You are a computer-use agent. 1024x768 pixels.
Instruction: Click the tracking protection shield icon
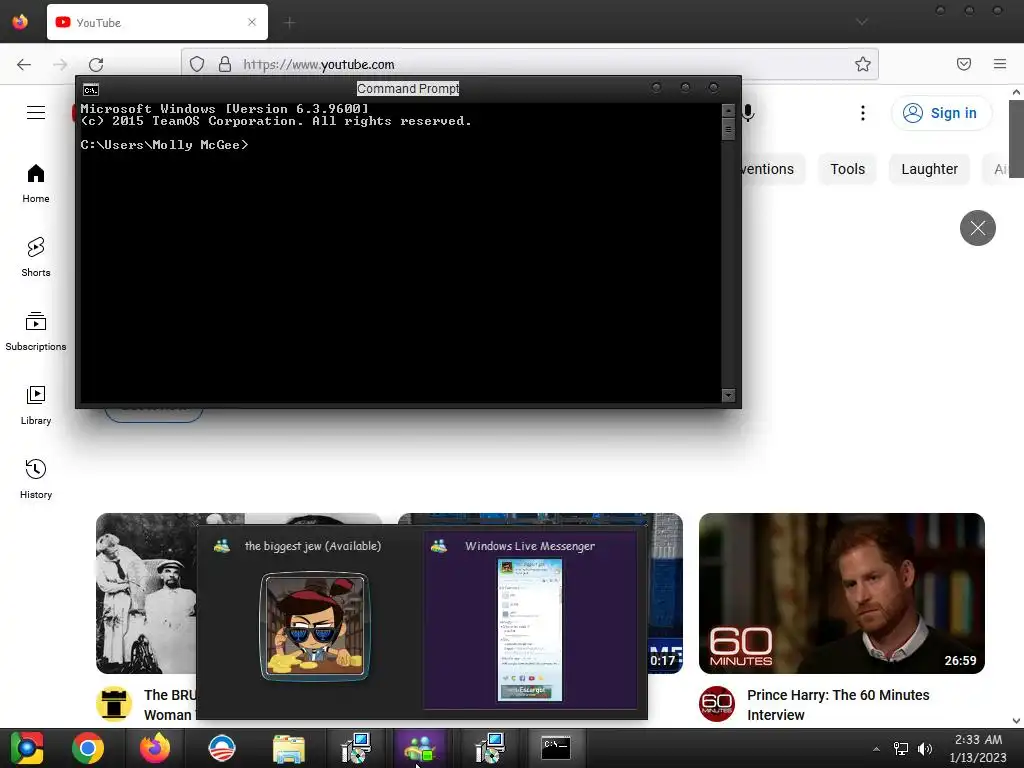click(197, 64)
